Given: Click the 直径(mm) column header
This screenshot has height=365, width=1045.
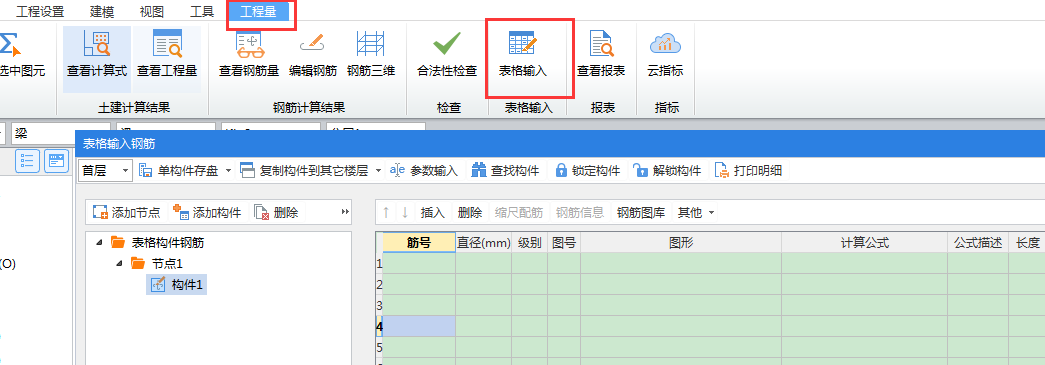Looking at the screenshot, I should (x=483, y=243).
